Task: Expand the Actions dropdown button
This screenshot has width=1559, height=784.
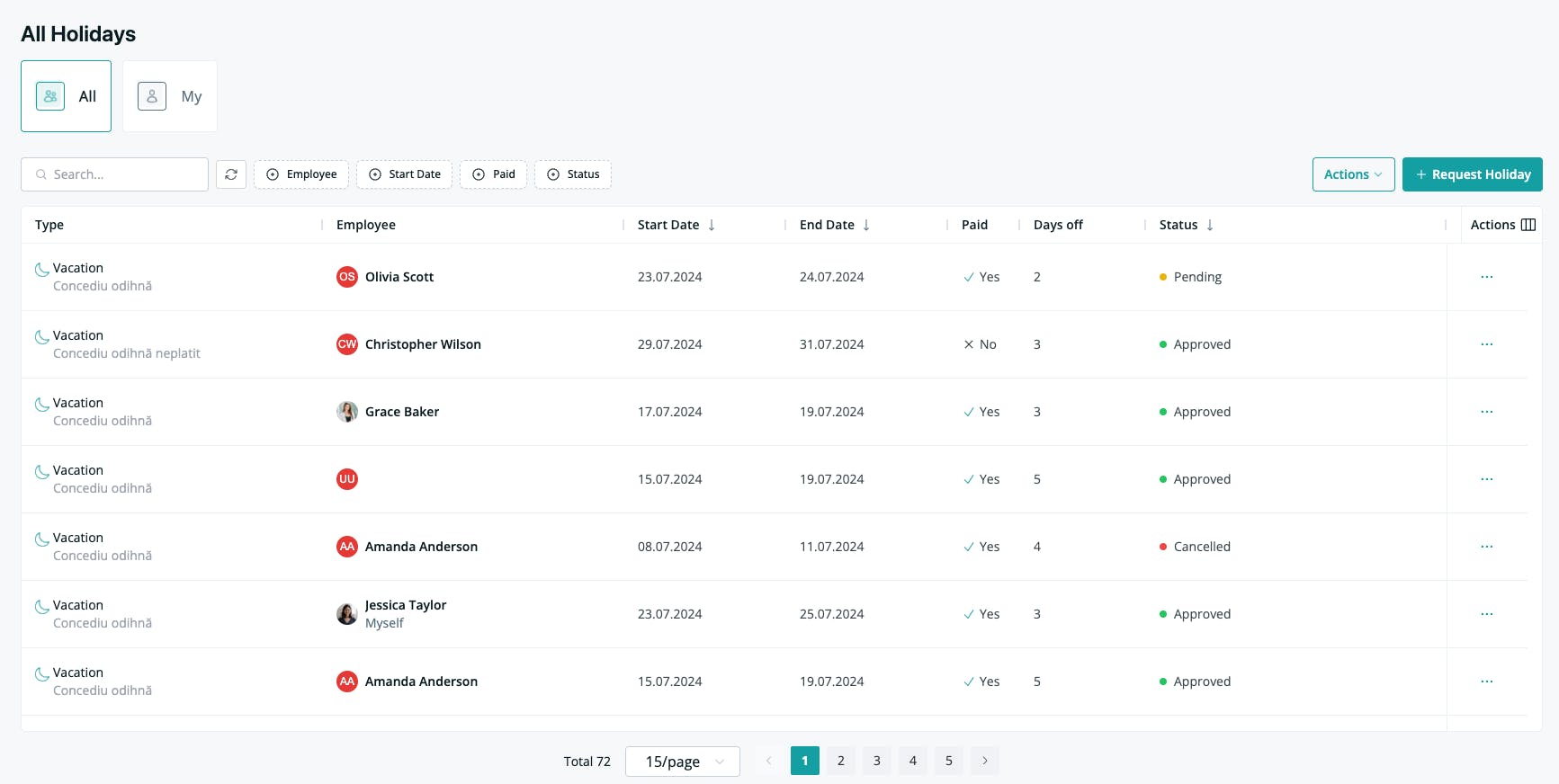Action: (1353, 174)
